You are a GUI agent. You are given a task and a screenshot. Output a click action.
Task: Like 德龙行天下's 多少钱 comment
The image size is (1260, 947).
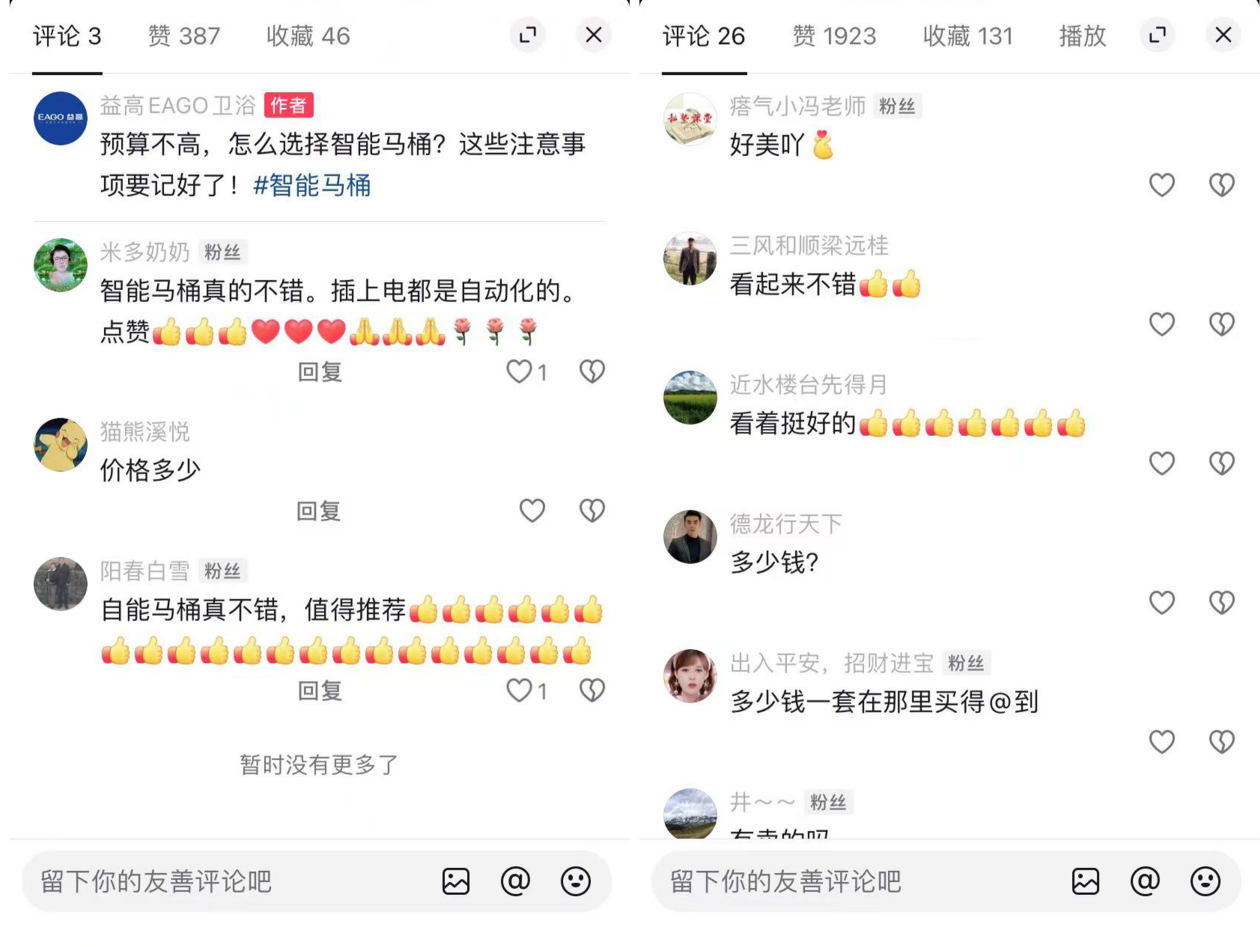1161,602
